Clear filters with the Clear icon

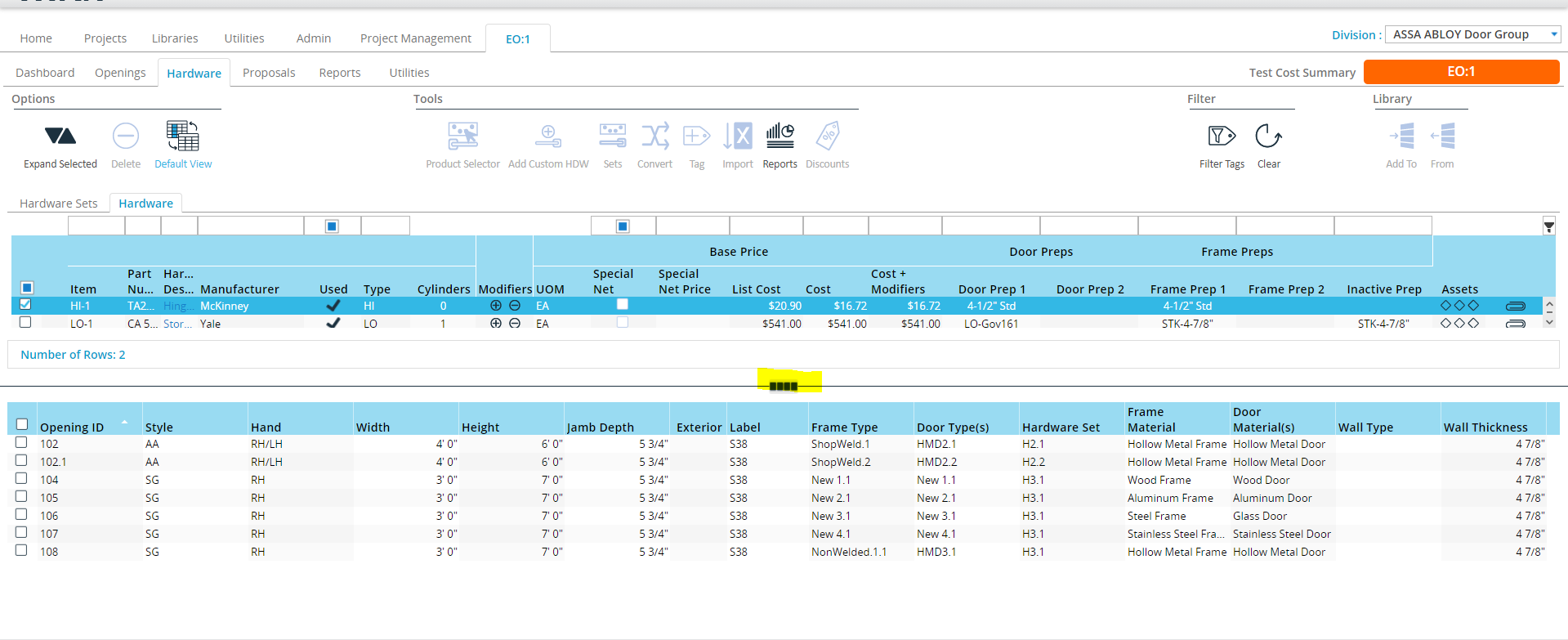[x=1268, y=137]
